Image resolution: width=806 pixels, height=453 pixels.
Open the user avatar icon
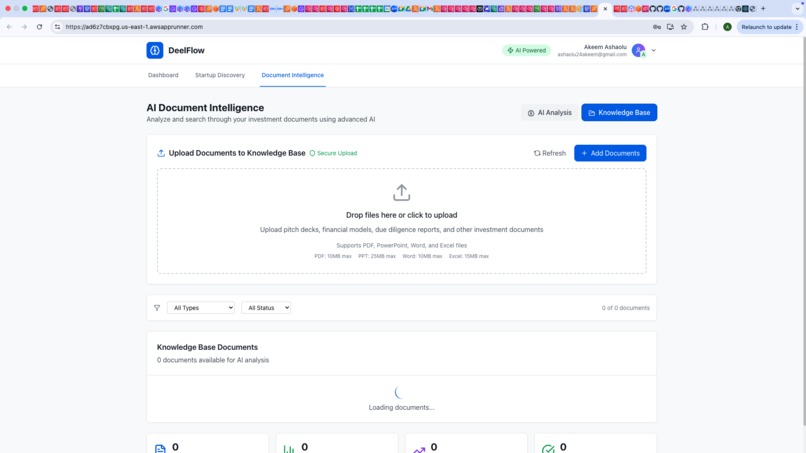point(638,50)
